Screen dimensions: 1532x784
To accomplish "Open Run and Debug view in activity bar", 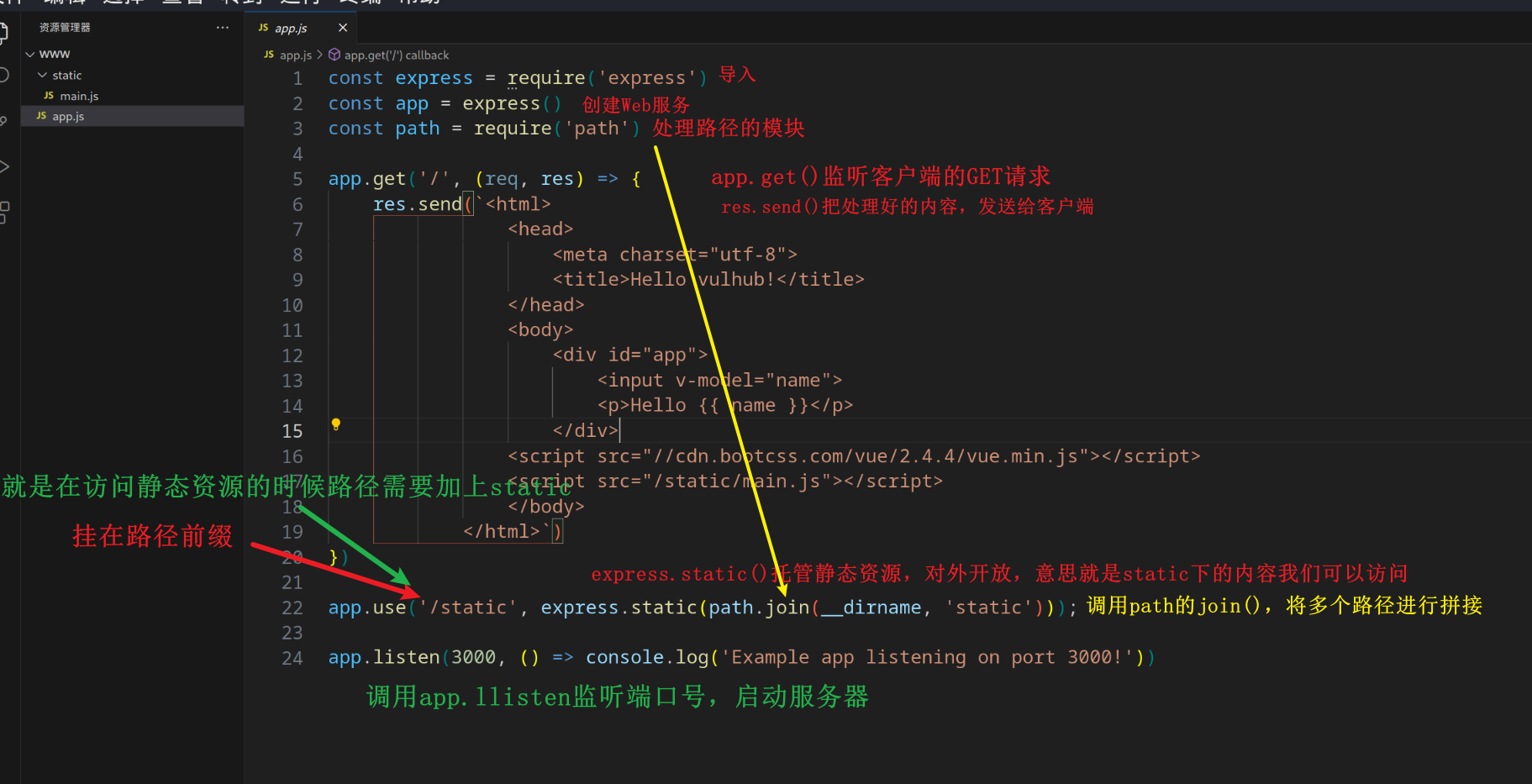I will 3,166.
